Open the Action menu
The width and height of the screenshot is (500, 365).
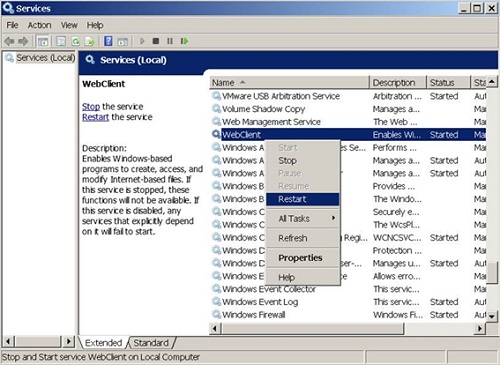39,25
